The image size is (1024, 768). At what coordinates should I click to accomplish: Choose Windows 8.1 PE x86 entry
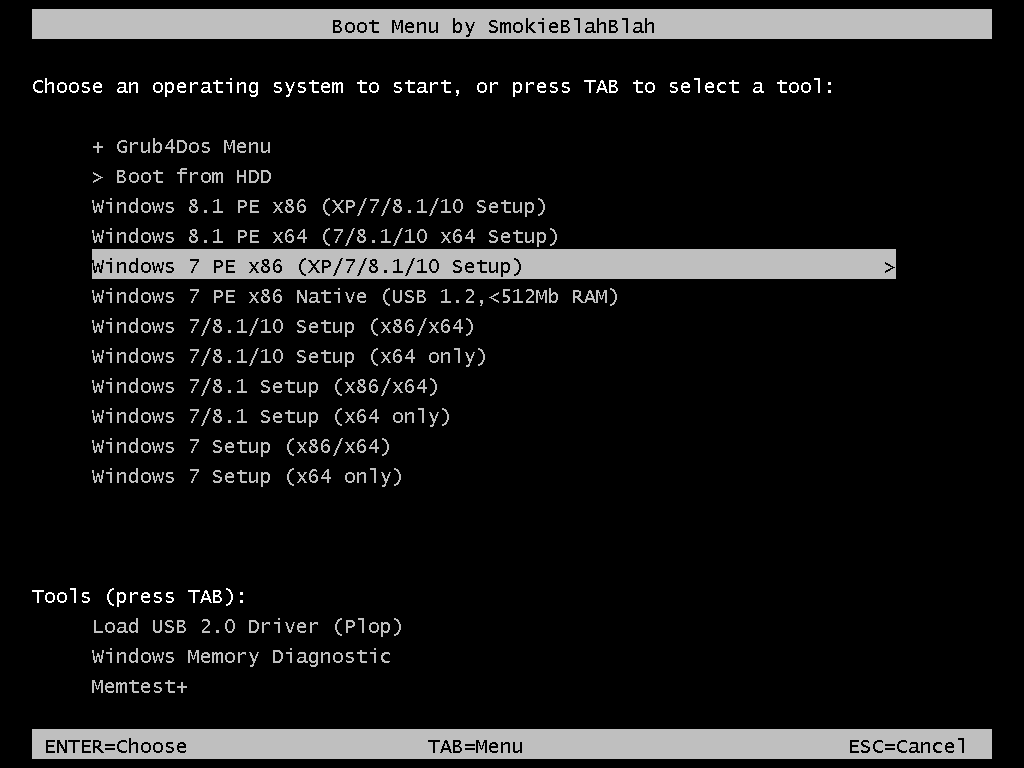pos(319,206)
